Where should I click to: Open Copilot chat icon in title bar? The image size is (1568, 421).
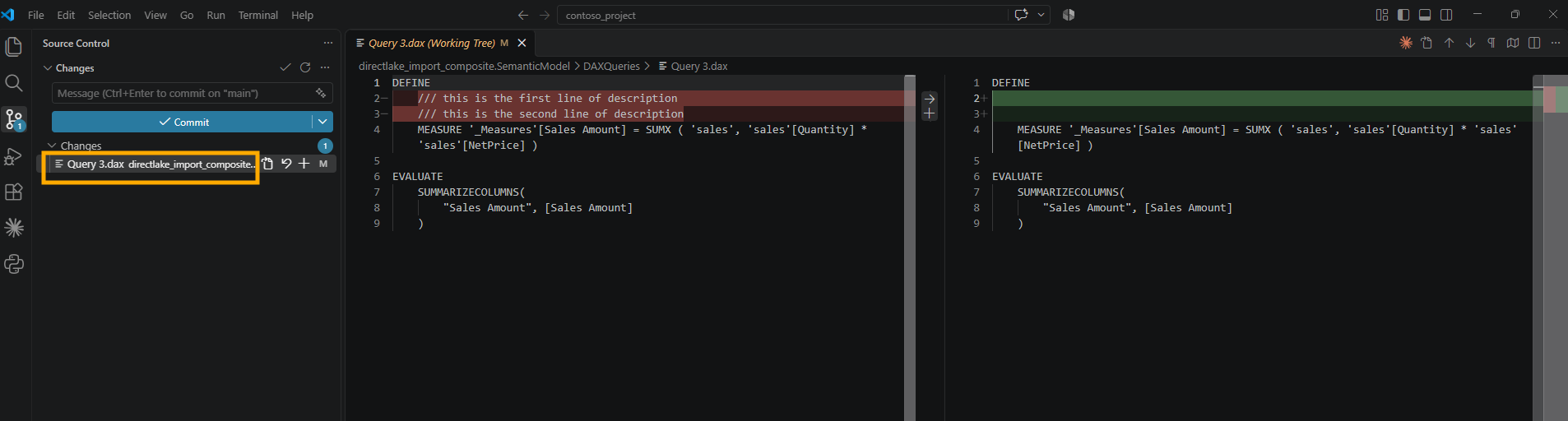[1022, 15]
